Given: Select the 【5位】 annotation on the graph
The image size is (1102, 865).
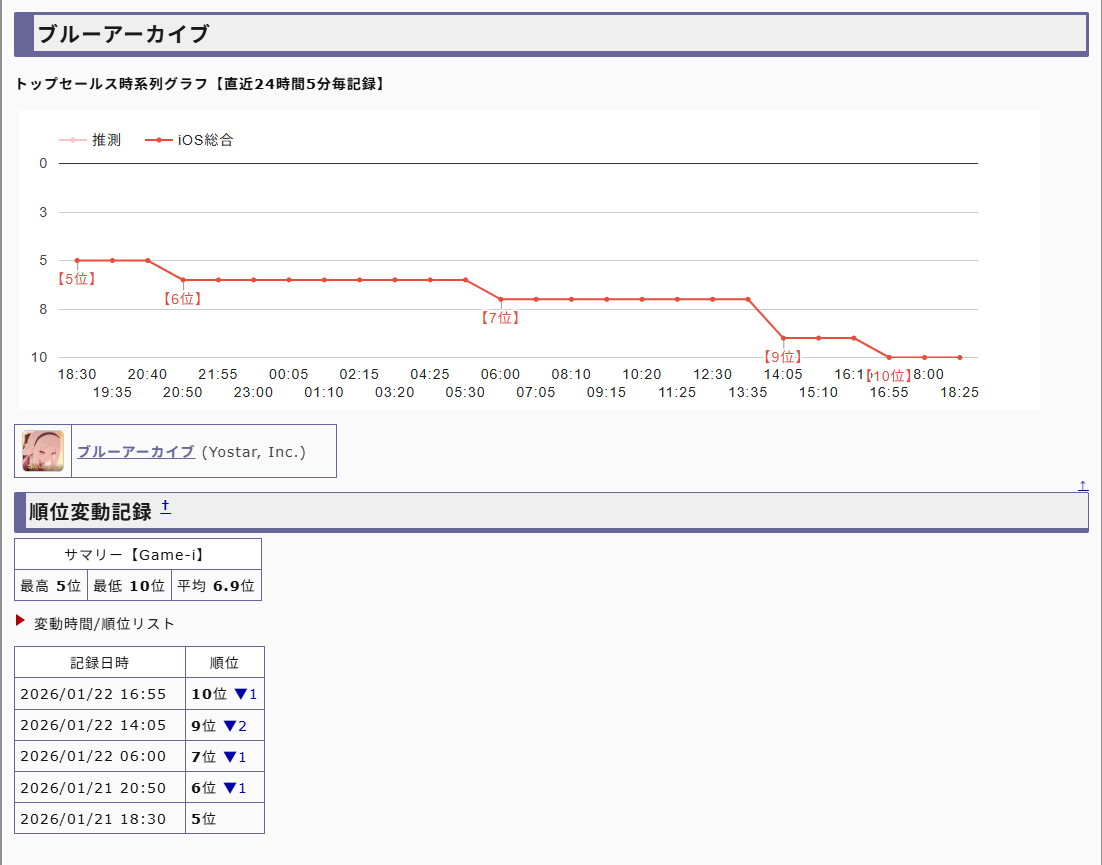Looking at the screenshot, I should pos(76,279).
